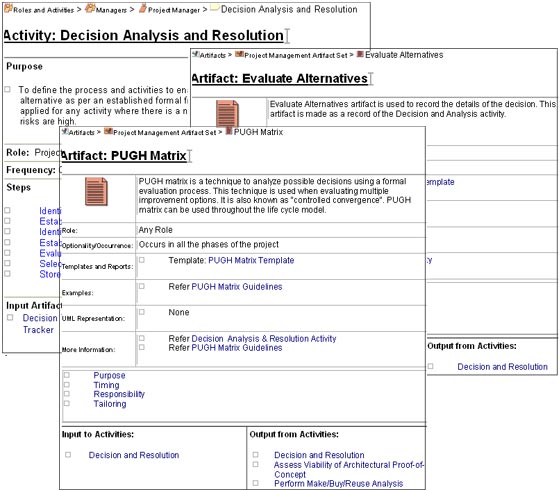Click the Any Role value text
The height and width of the screenshot is (491, 560).
[156, 230]
